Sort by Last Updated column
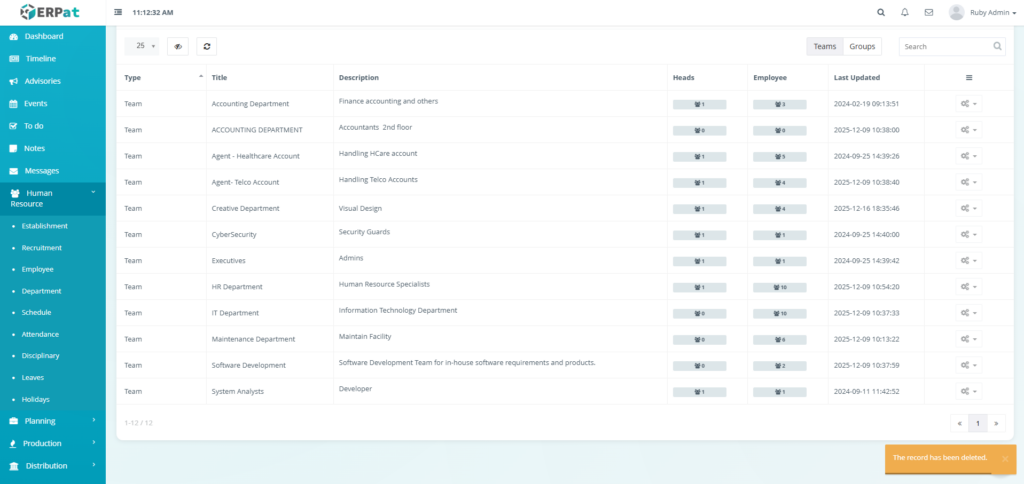Viewport: 1024px width, 484px height. click(x=876, y=77)
